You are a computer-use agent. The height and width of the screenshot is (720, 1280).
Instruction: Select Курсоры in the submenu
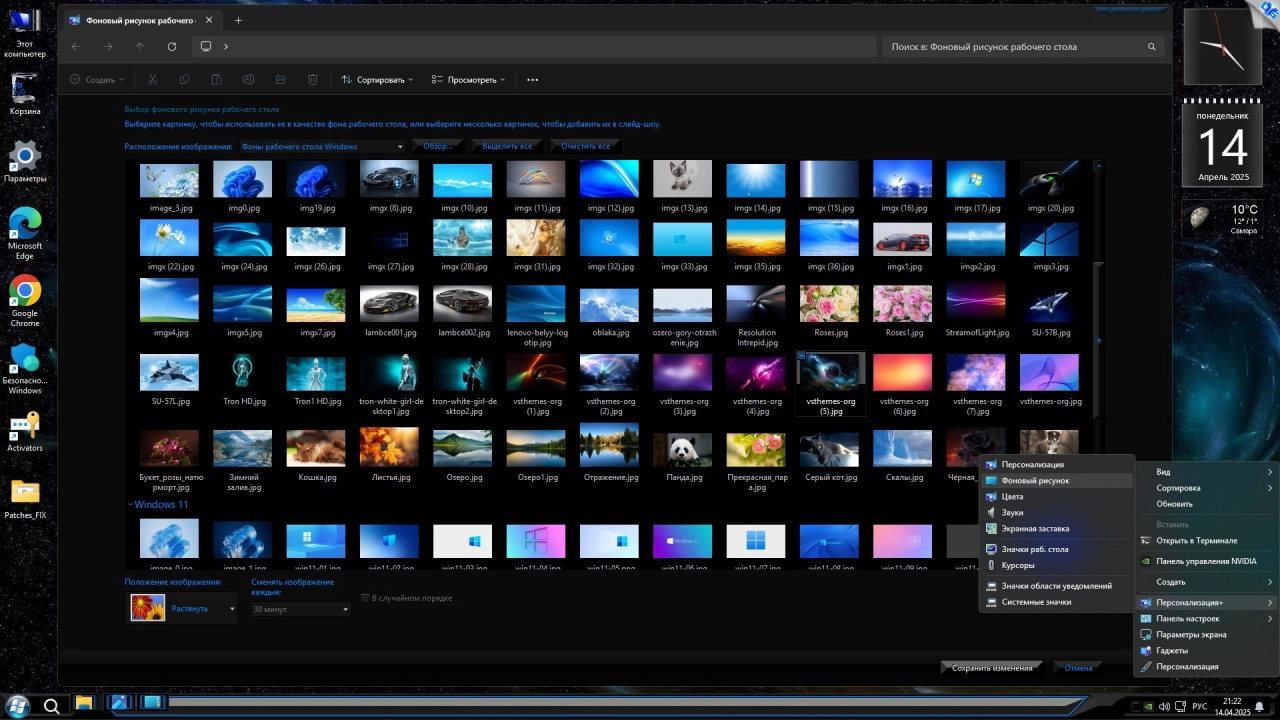(x=1055, y=565)
